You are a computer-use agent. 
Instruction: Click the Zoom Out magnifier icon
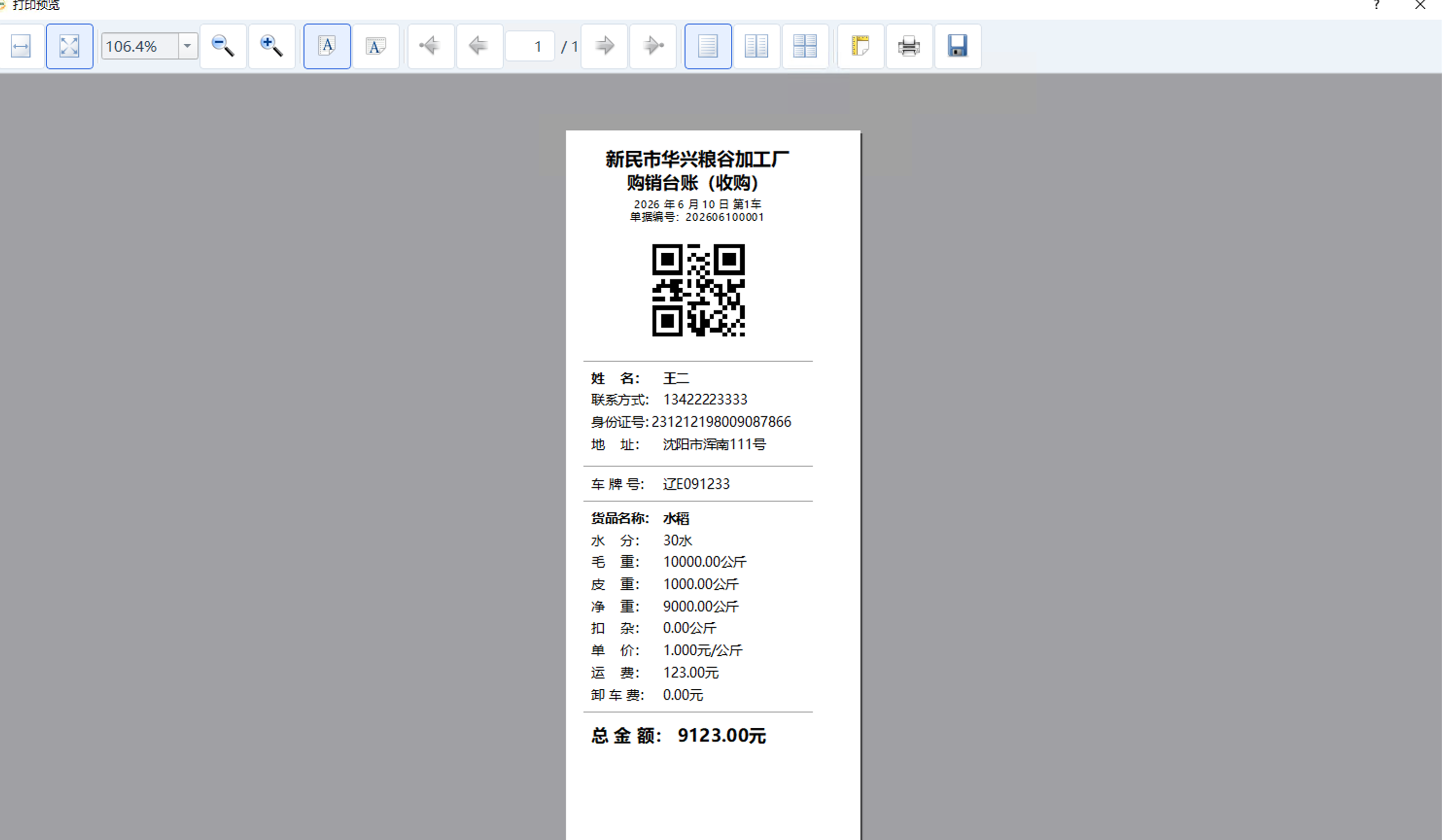[223, 46]
